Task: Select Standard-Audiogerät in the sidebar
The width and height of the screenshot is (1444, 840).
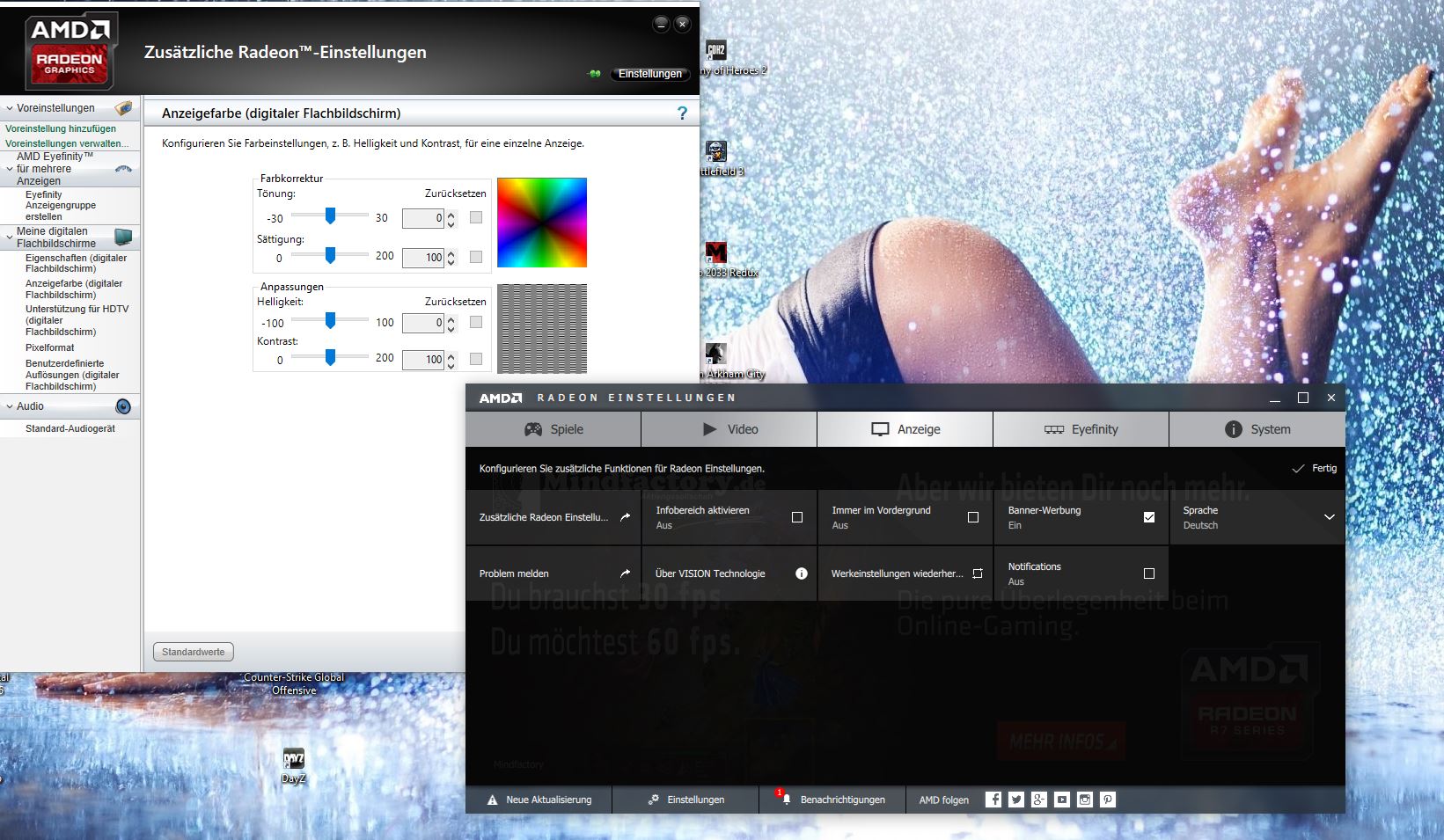Action: (x=70, y=428)
